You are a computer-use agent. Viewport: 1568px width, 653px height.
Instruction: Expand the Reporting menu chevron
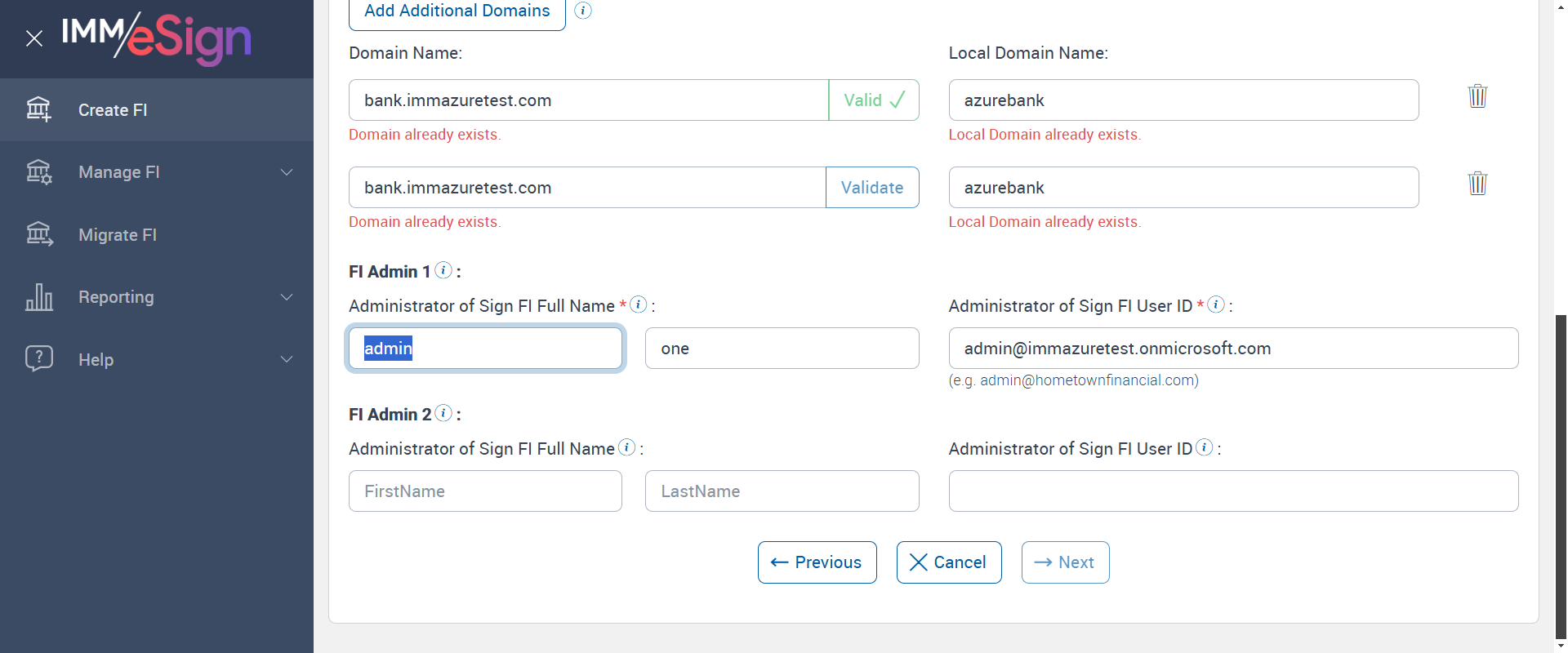[x=287, y=297]
